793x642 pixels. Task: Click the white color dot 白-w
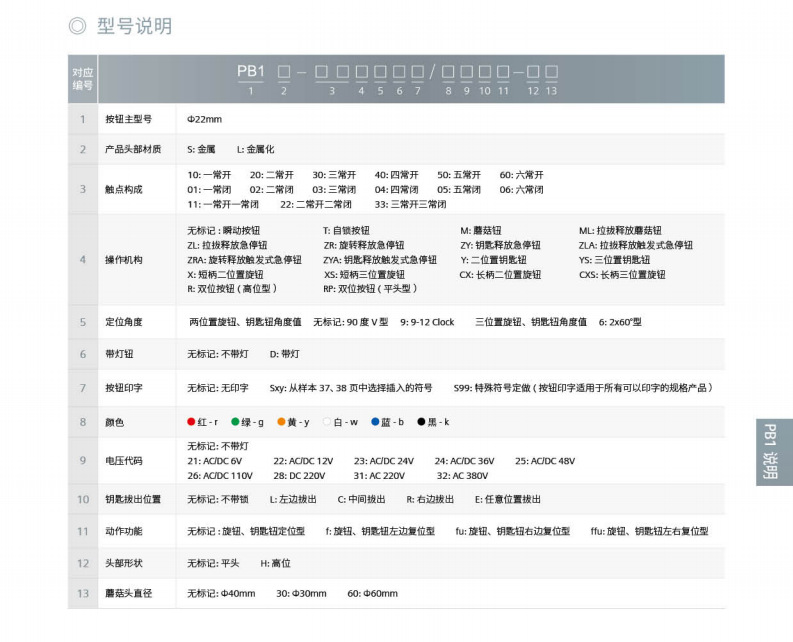[x=327, y=421]
